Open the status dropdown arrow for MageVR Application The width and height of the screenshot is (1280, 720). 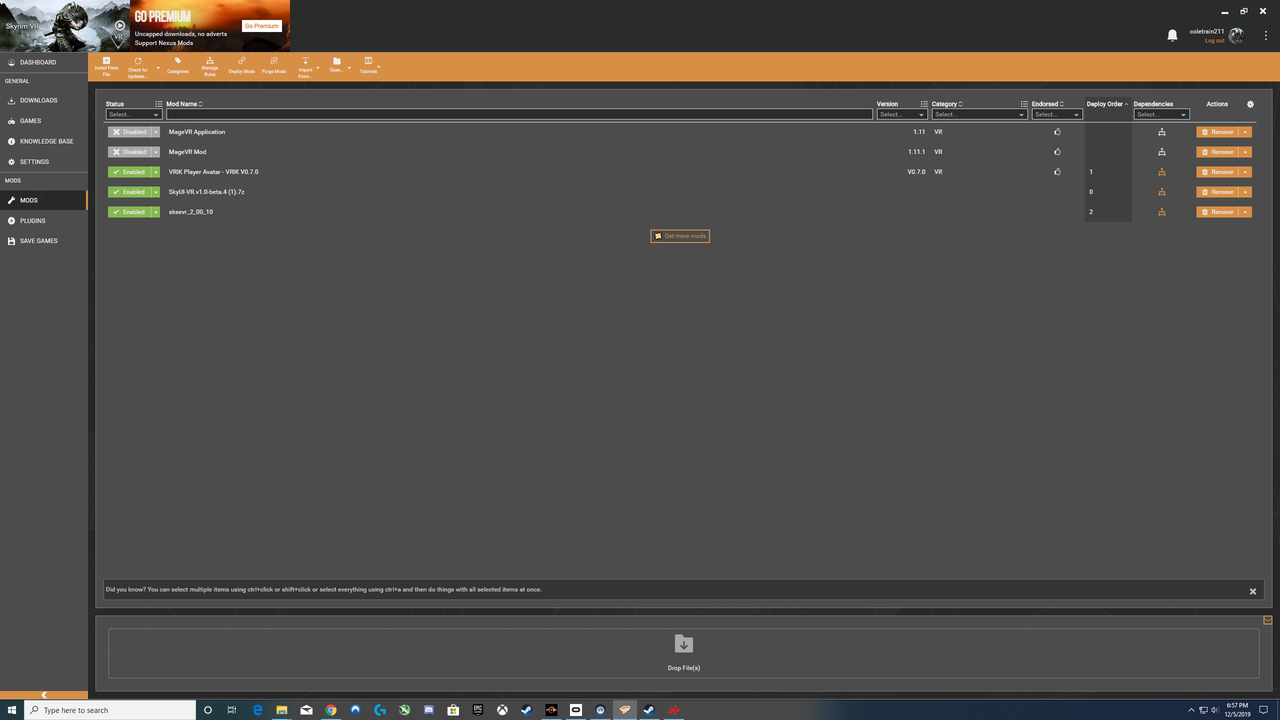(156, 132)
